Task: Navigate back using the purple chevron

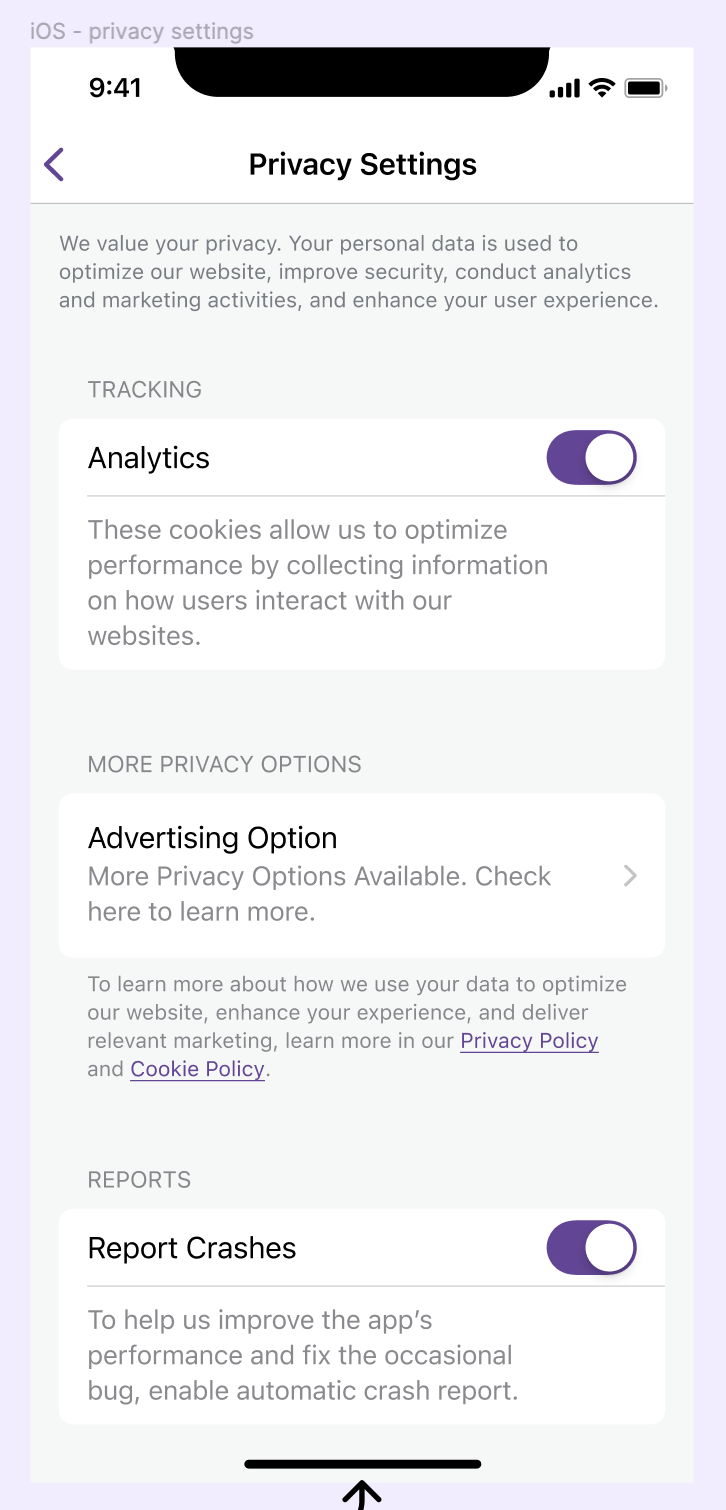Action: (53, 163)
